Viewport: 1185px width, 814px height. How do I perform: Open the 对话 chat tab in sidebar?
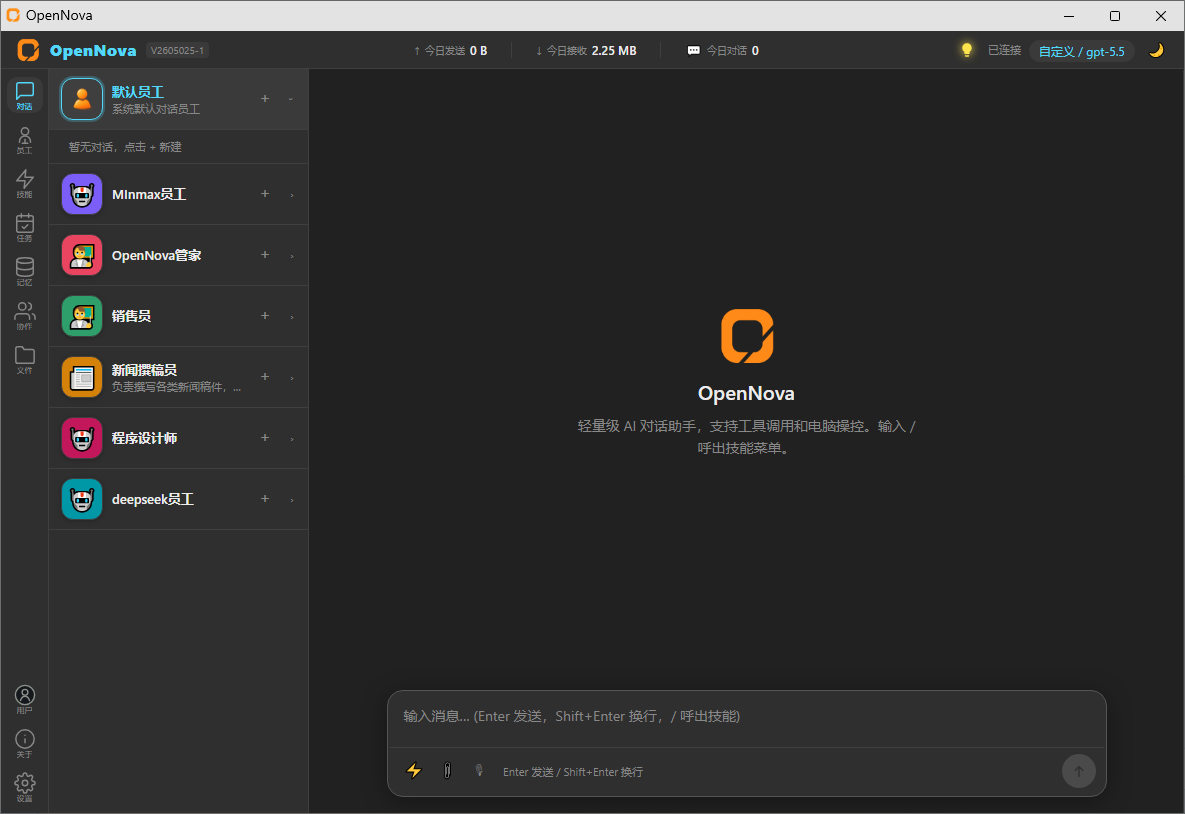point(24,96)
